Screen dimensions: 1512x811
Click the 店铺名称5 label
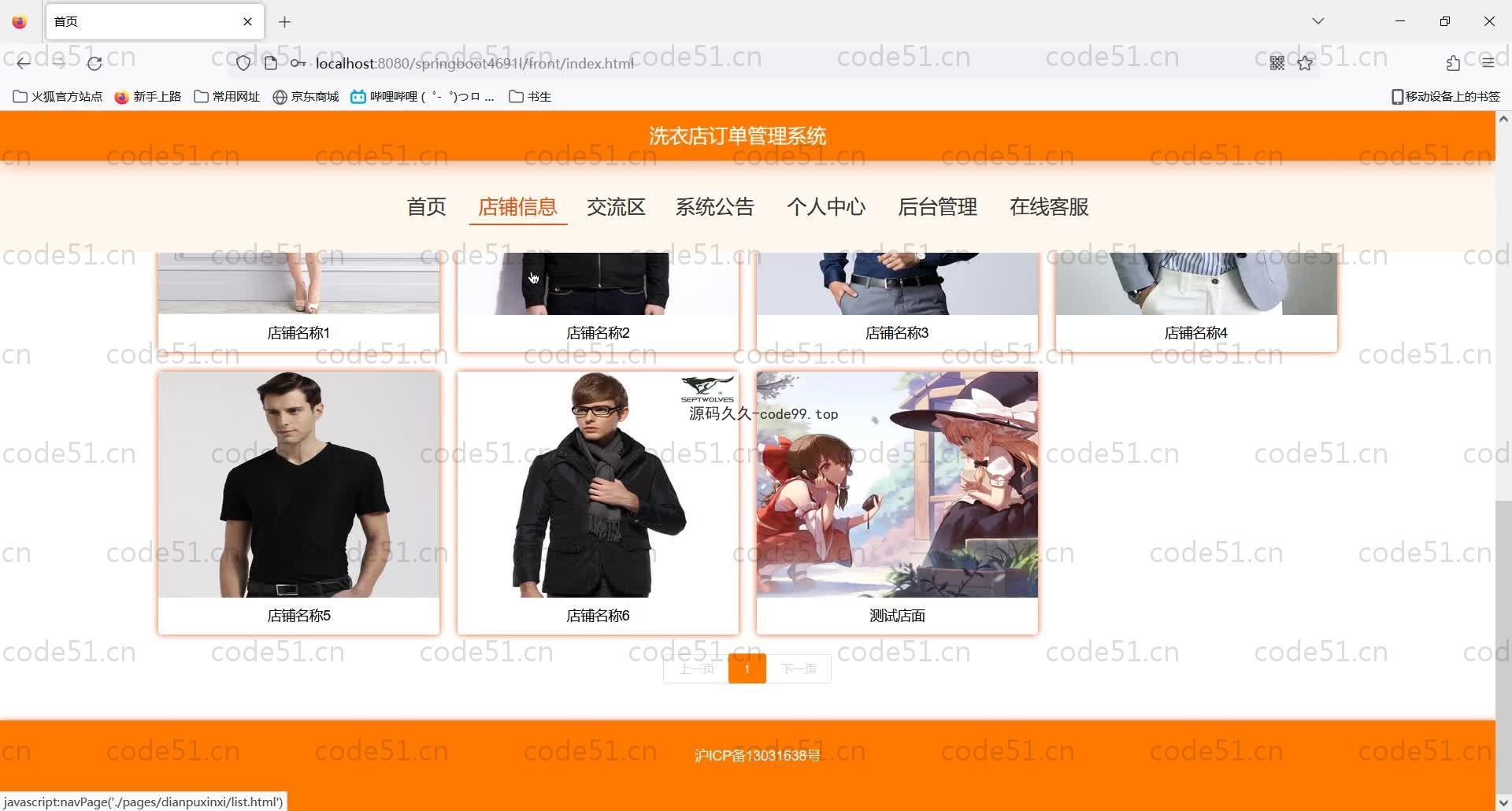tap(298, 616)
